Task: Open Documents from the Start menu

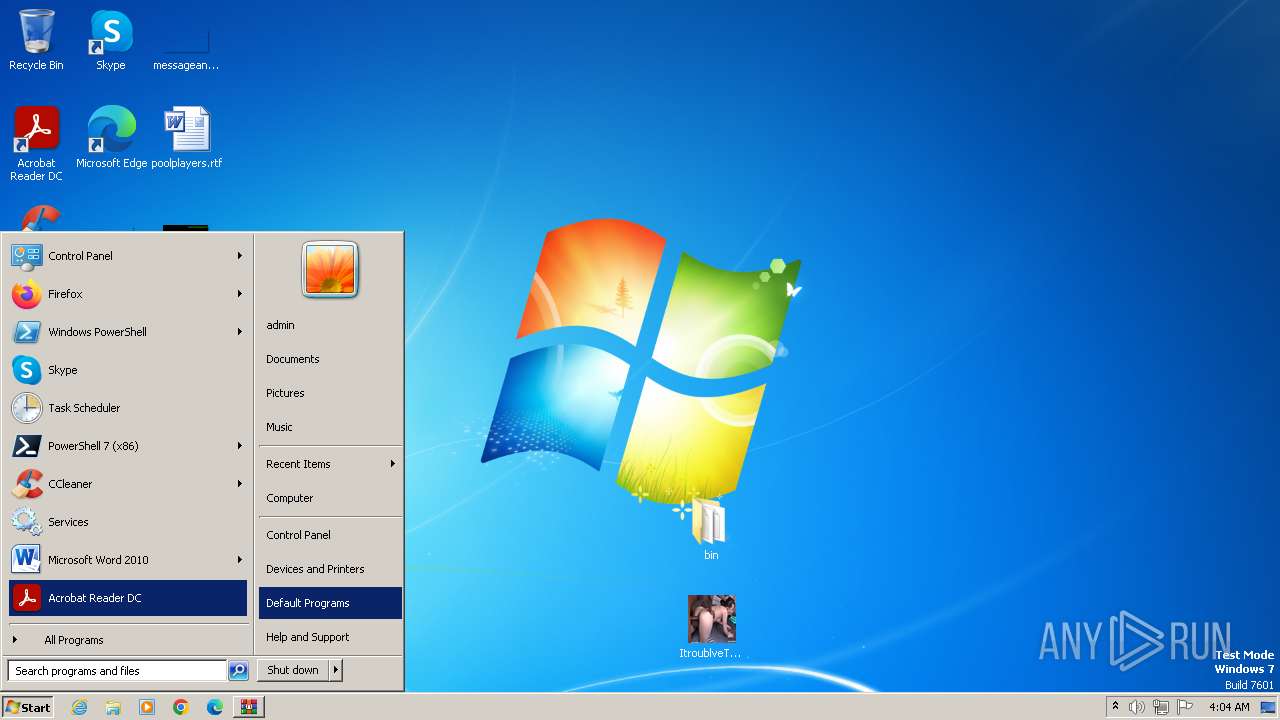Action: pos(330,359)
